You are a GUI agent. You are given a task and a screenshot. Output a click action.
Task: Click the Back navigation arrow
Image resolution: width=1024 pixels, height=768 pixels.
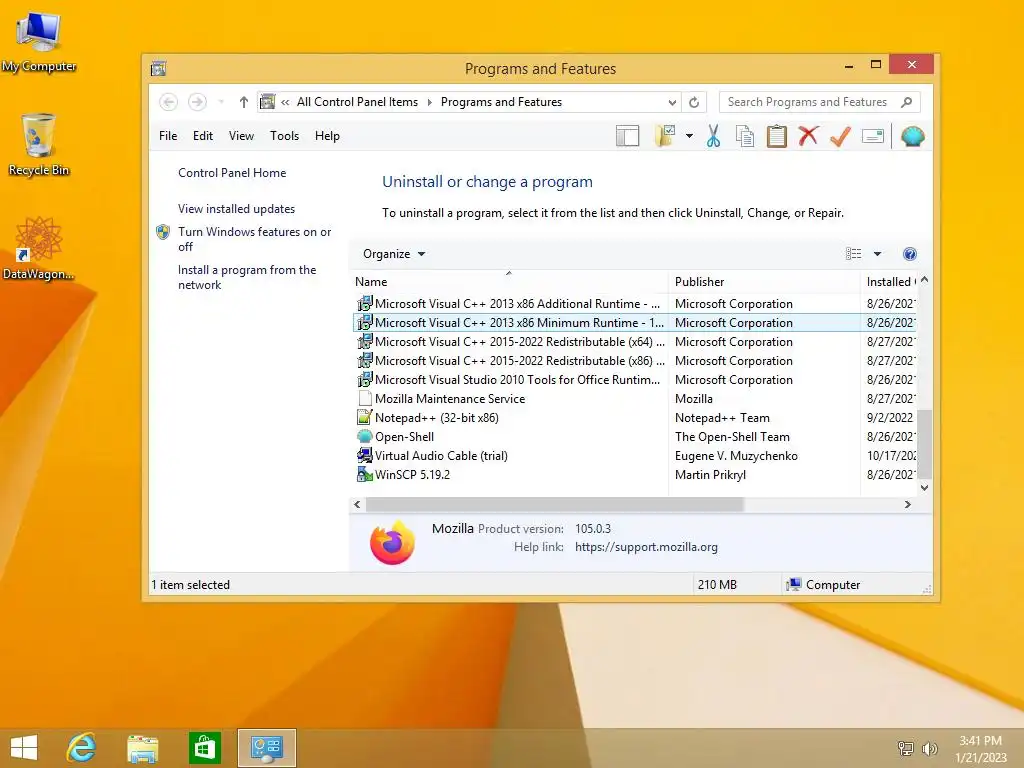168,102
